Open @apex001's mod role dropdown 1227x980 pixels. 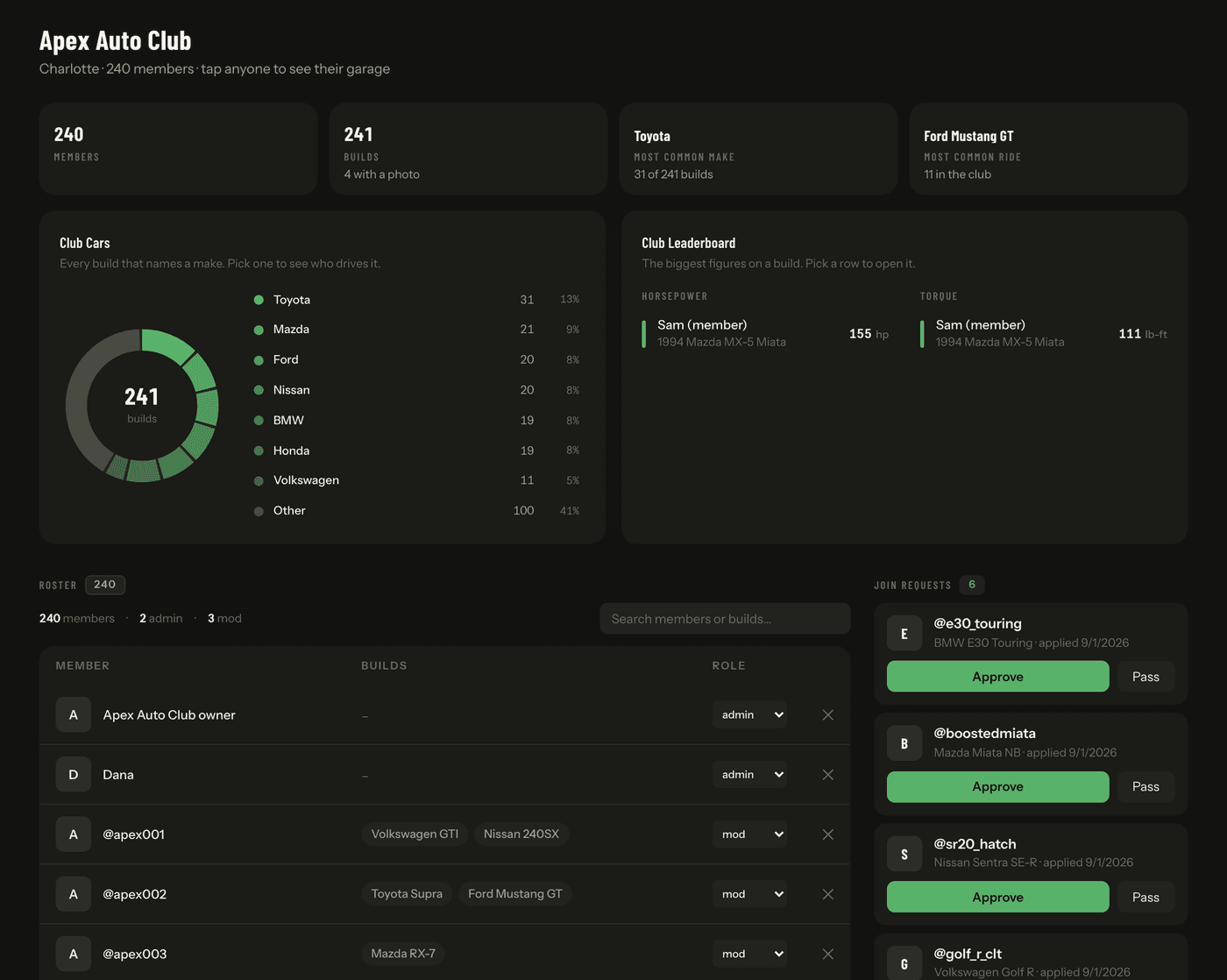coord(749,834)
